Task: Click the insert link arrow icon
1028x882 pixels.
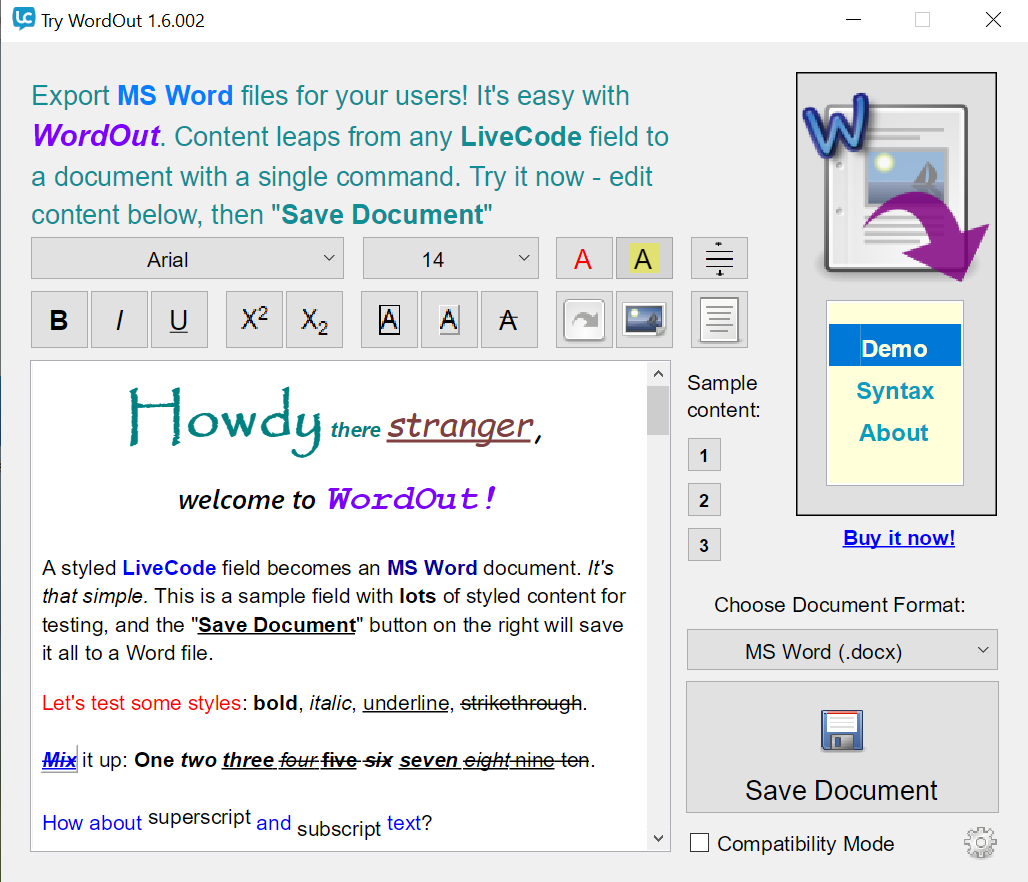Action: (584, 320)
